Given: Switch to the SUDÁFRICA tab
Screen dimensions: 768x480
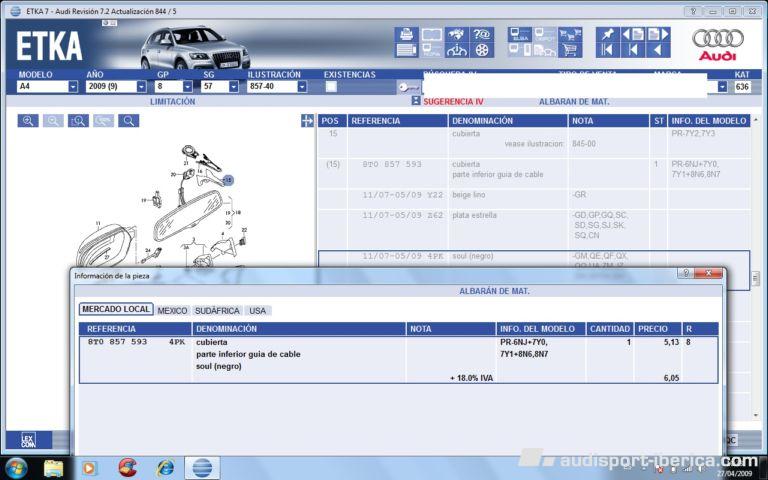Looking at the screenshot, I should click(217, 311).
